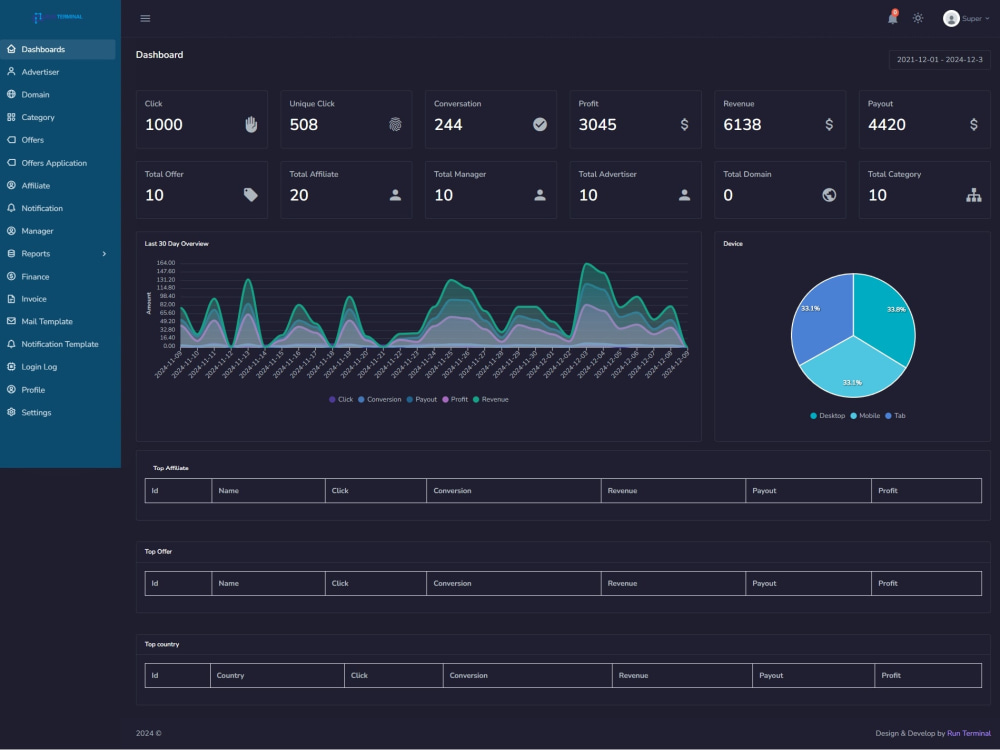The image size is (1000, 750).
Task: Click the person icon on Total Affiliate
Action: tap(395, 195)
